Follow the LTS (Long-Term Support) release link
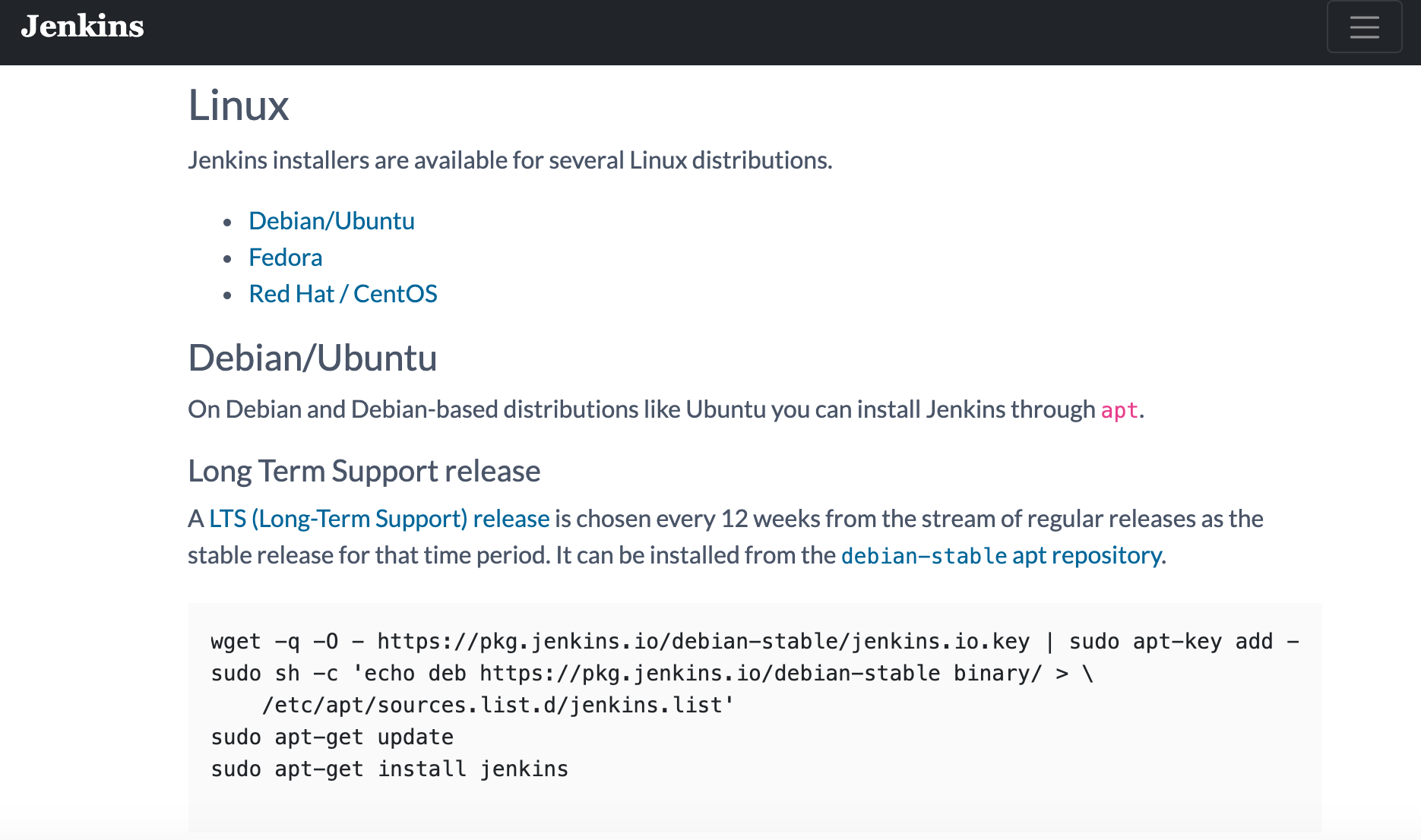The height and width of the screenshot is (840, 1421). point(379,519)
